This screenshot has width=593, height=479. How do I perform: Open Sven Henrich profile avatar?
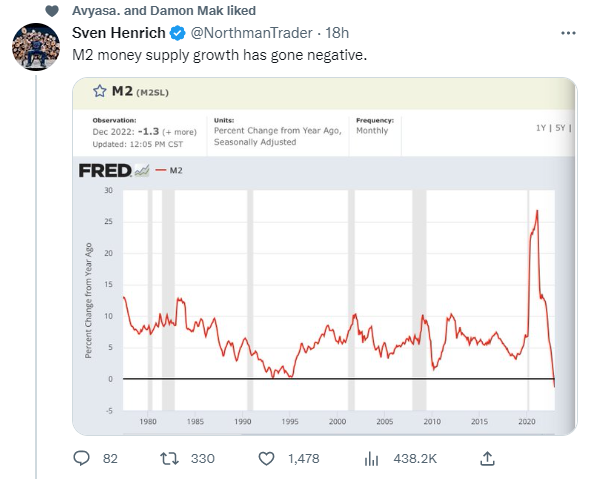tap(36, 47)
